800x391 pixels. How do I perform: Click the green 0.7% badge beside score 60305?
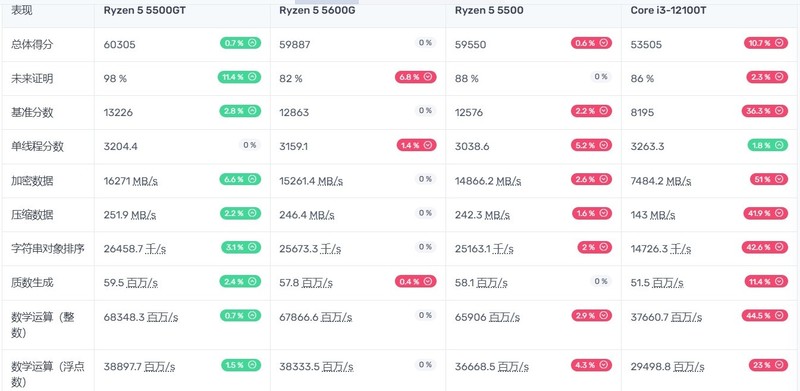click(x=240, y=43)
